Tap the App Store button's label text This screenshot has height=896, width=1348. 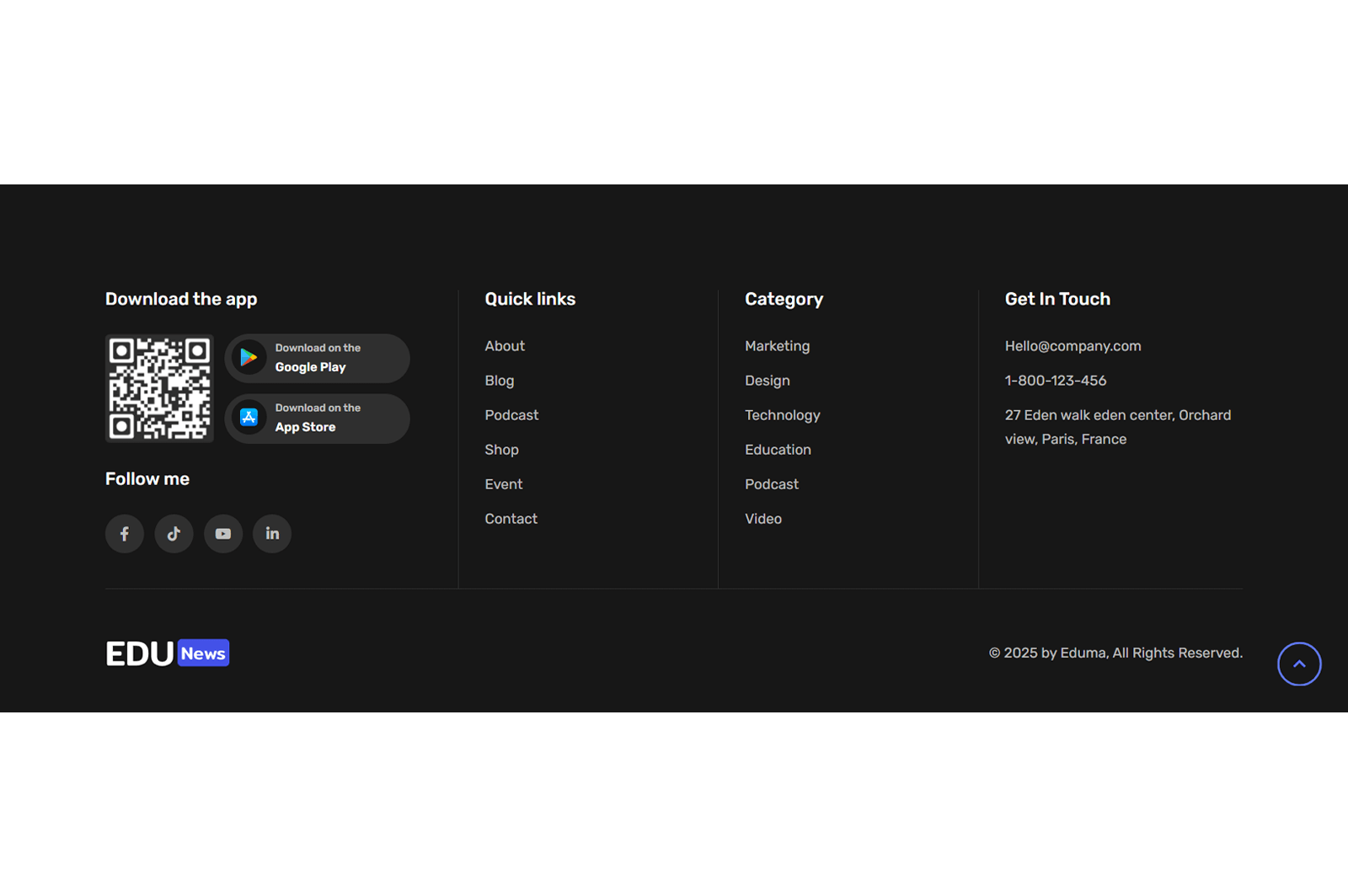(318, 418)
